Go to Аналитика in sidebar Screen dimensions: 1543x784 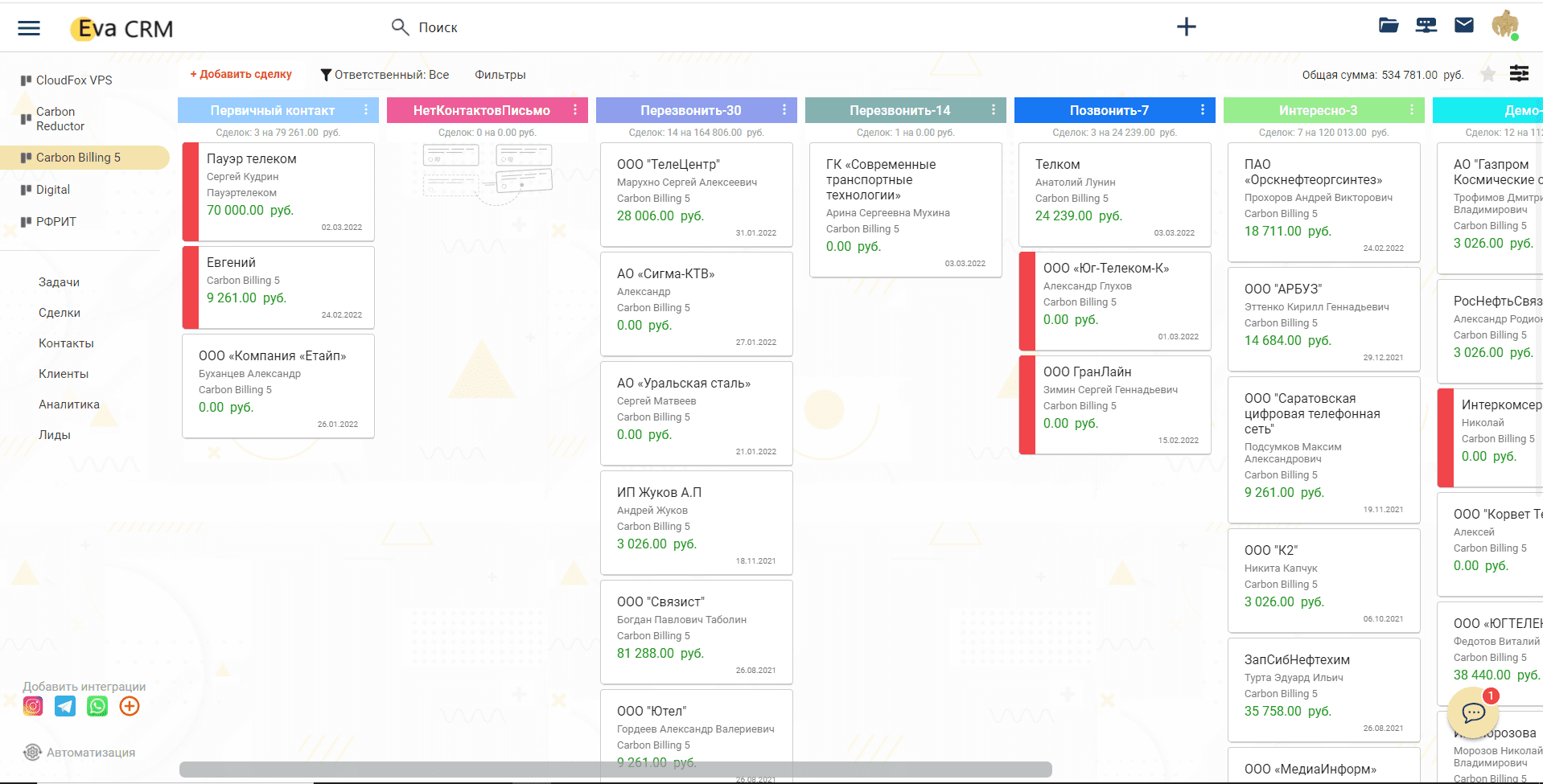click(x=69, y=404)
